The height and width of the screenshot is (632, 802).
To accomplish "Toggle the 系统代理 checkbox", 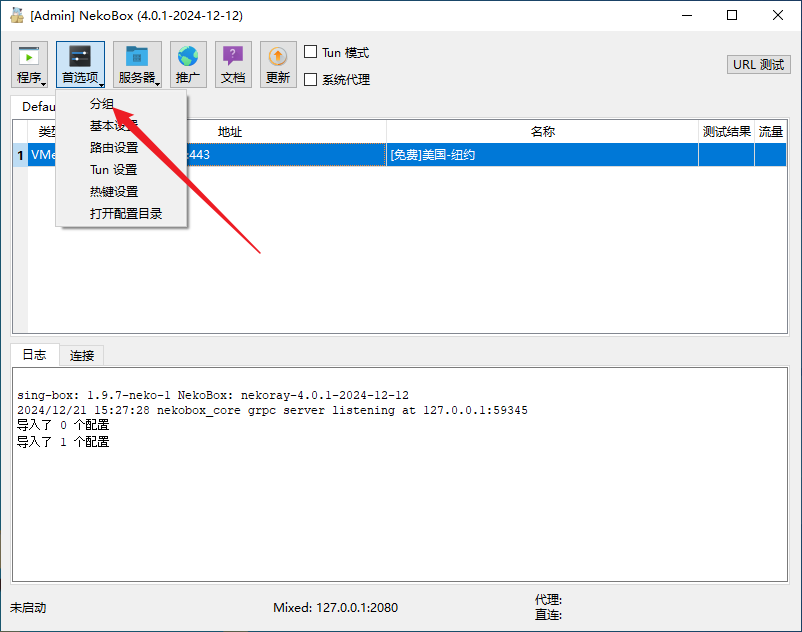I will click(x=311, y=80).
